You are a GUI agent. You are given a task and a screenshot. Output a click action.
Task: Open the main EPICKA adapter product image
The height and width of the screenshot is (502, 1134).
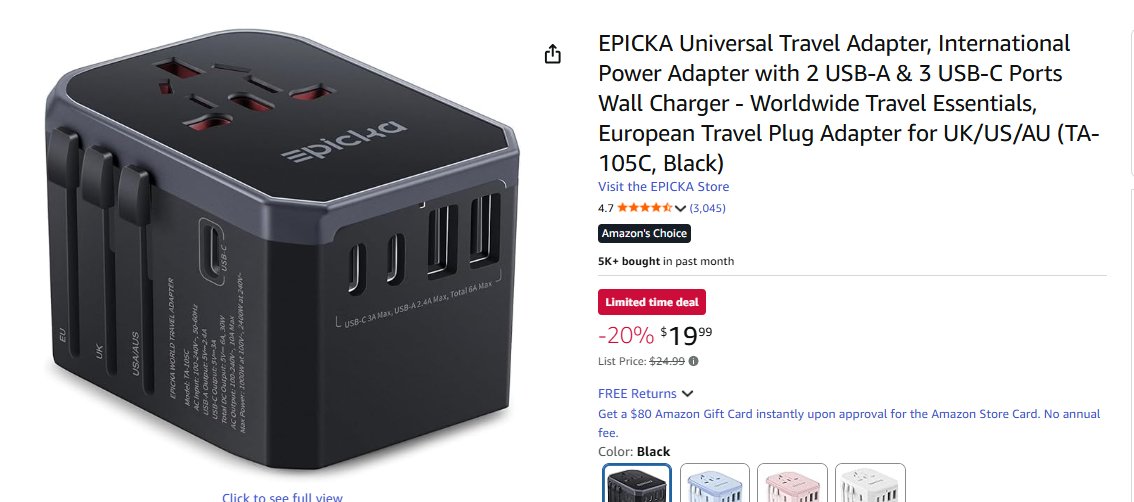click(283, 250)
